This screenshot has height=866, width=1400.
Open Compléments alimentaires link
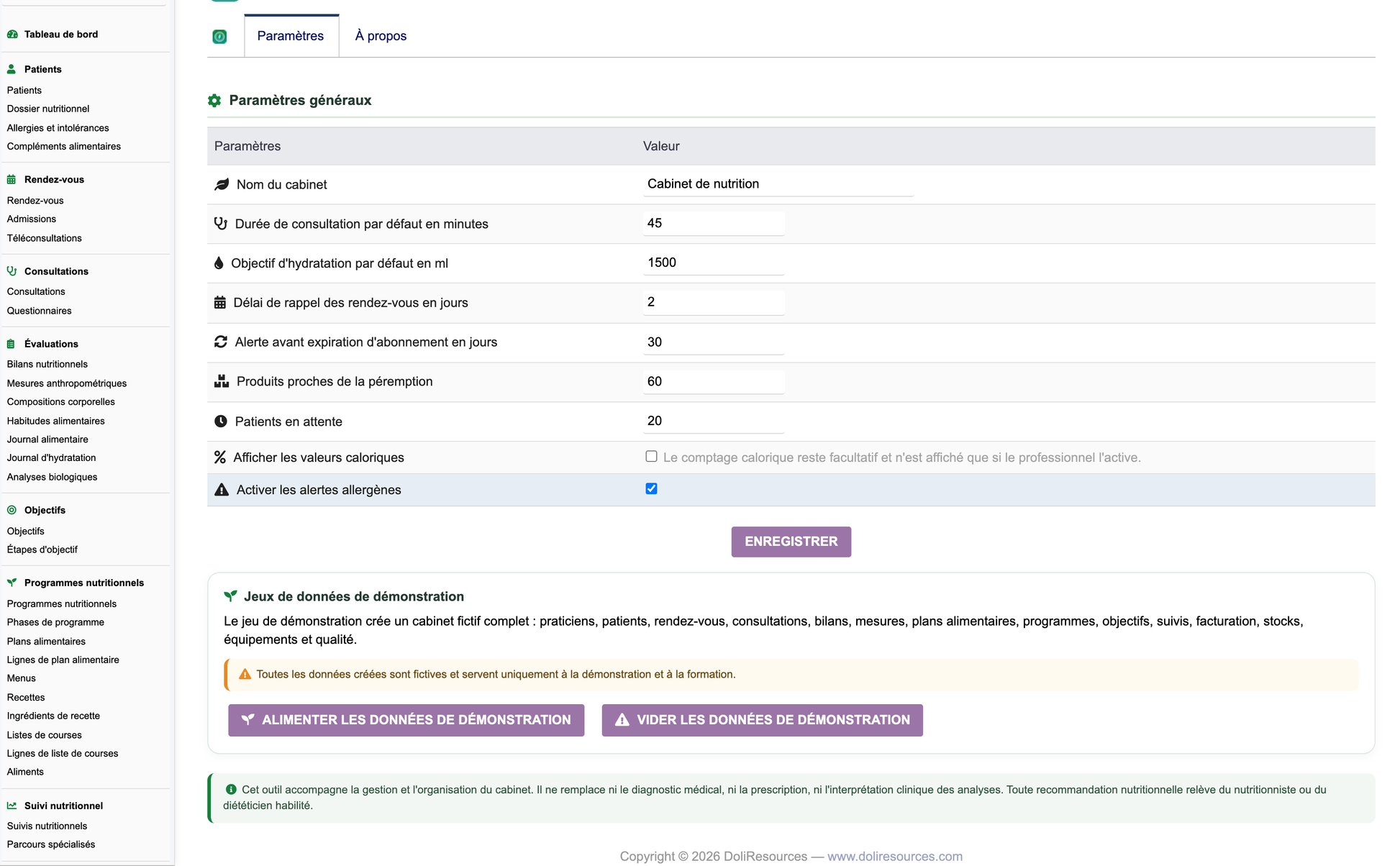[63, 146]
